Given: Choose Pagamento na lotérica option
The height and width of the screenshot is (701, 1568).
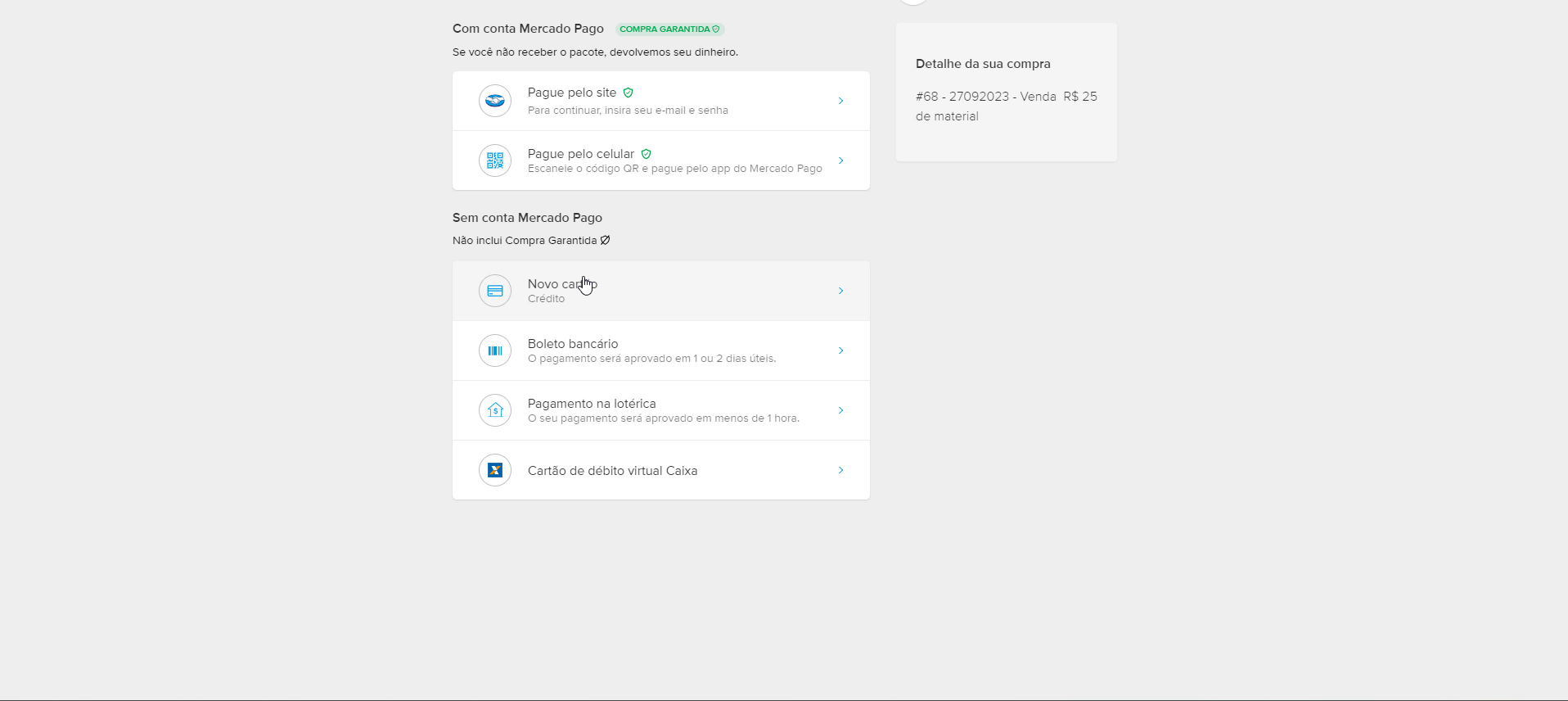Looking at the screenshot, I should 592,404.
